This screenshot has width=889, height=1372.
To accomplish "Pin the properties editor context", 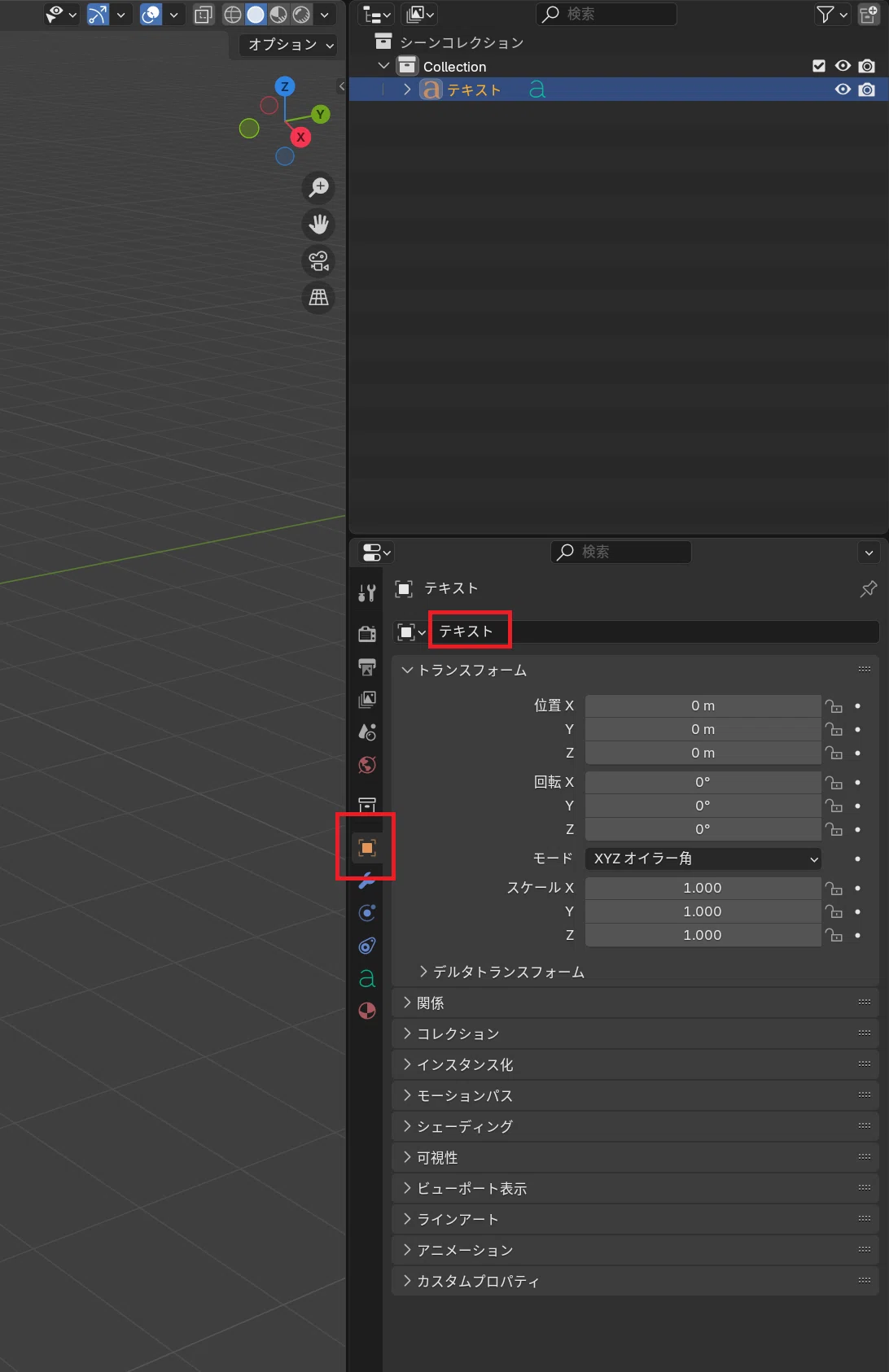I will tap(869, 588).
